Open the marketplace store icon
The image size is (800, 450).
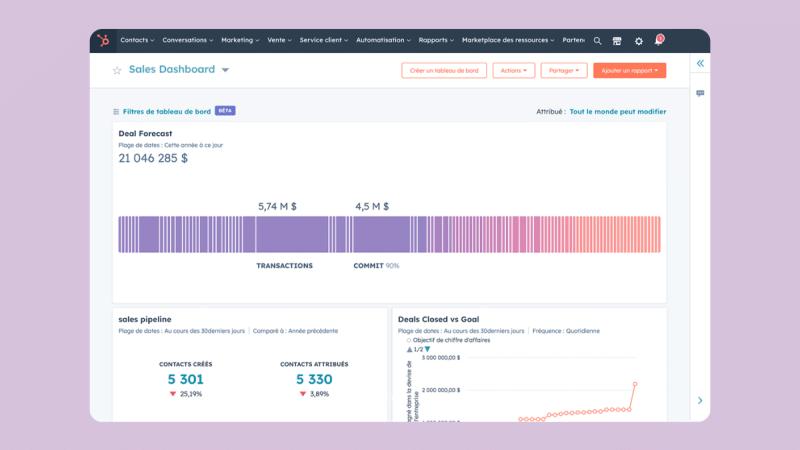coord(617,41)
